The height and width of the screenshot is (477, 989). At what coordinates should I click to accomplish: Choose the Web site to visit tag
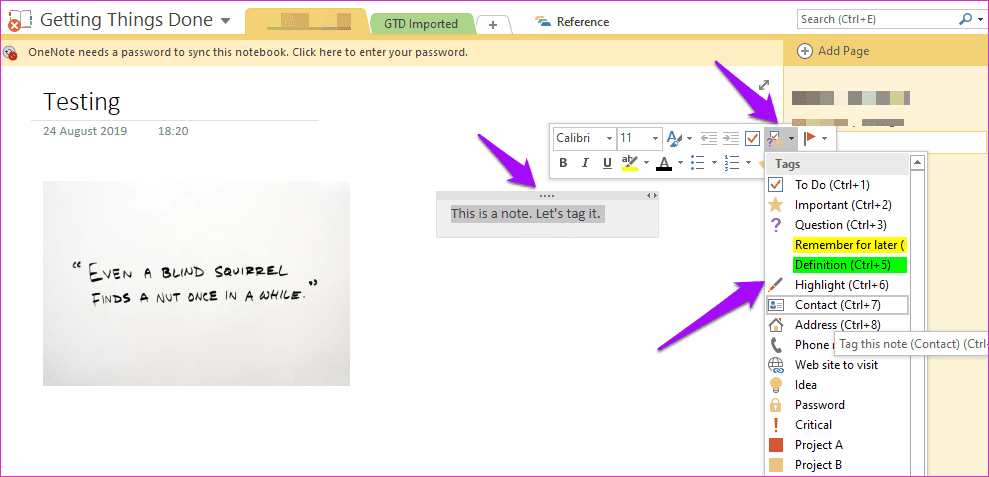pos(837,365)
